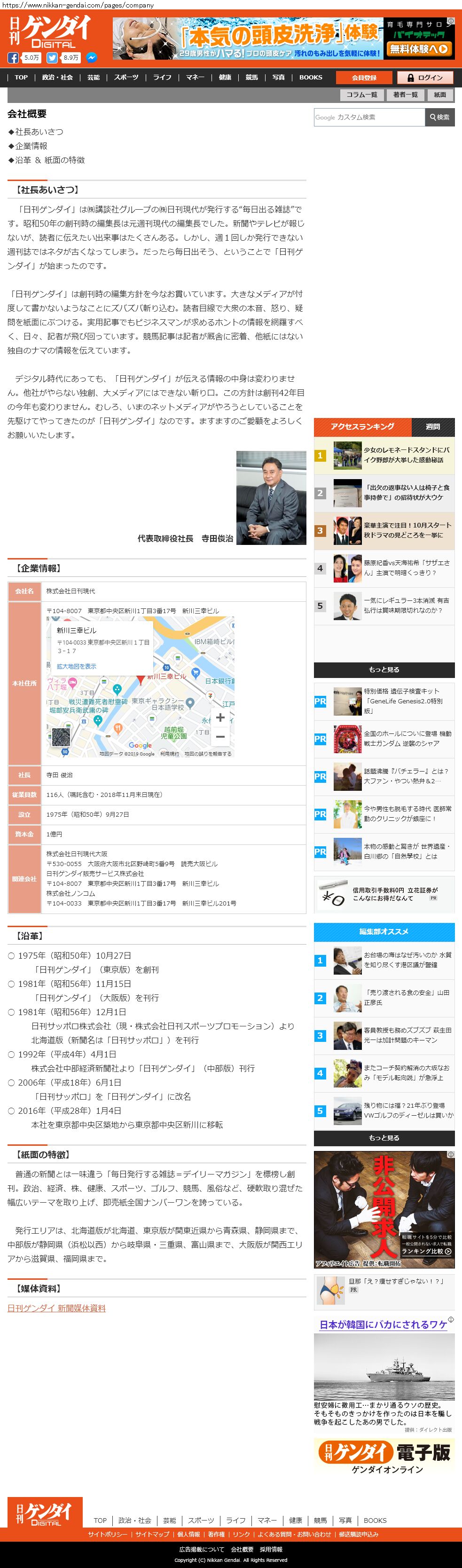Open footer よくある質問・お問い合わせ link
Screen dimensions: 462x1568
point(295,1535)
